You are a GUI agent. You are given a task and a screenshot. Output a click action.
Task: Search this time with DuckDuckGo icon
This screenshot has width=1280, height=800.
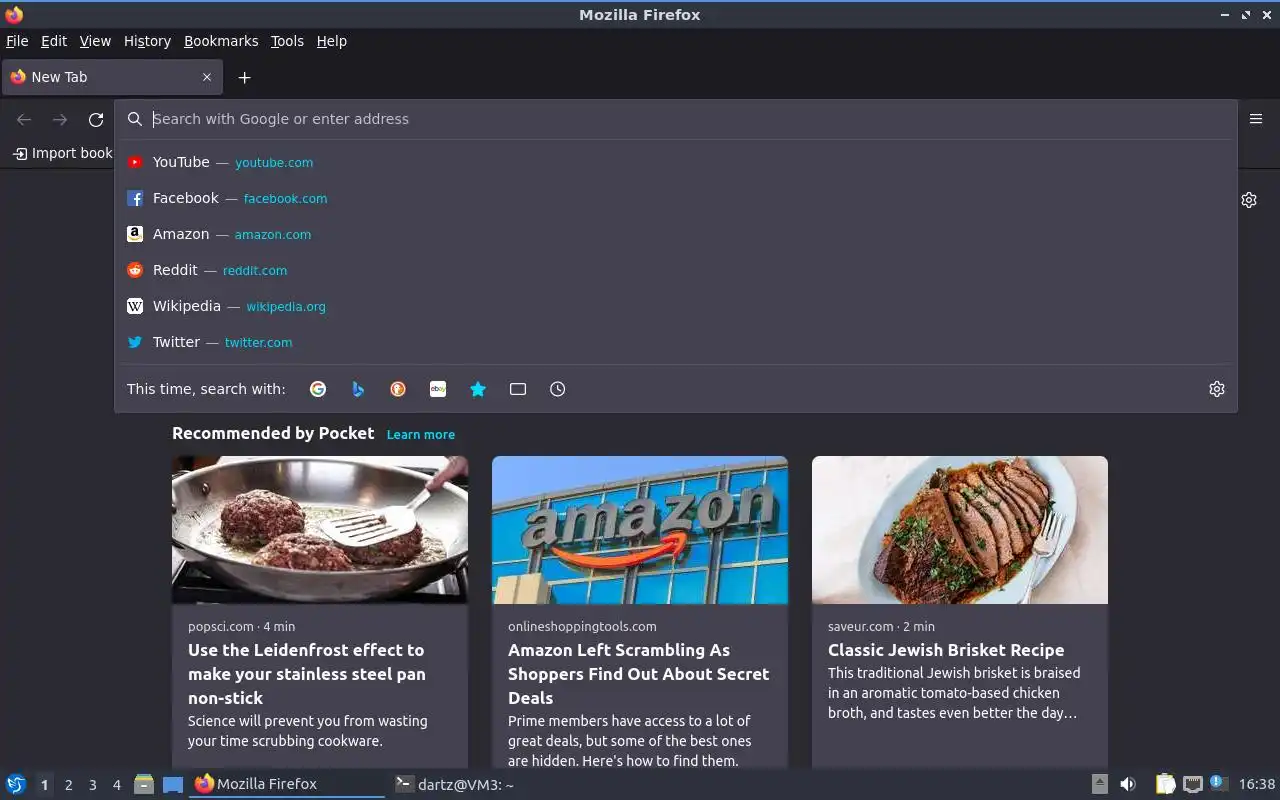point(398,389)
